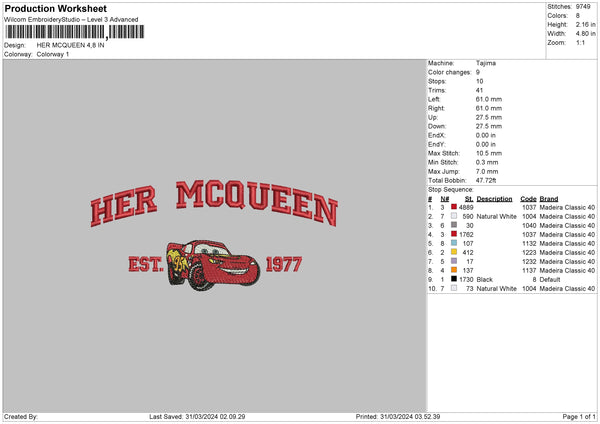
Task: Click the 'Color changes:' label
Action: (x=450, y=72)
